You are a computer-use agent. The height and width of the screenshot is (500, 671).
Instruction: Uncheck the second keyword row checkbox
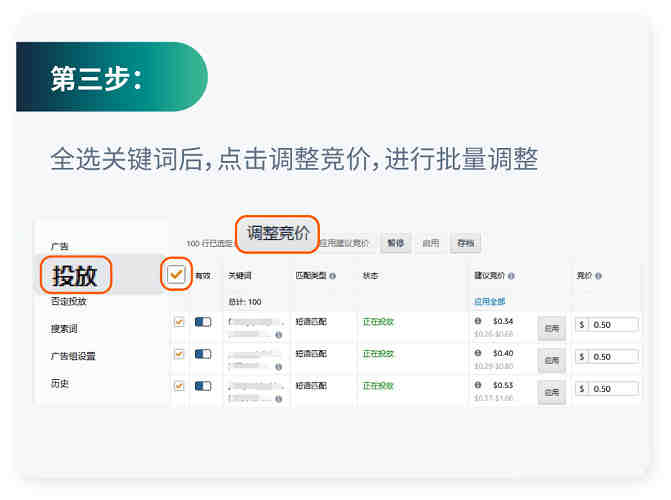pos(179,354)
